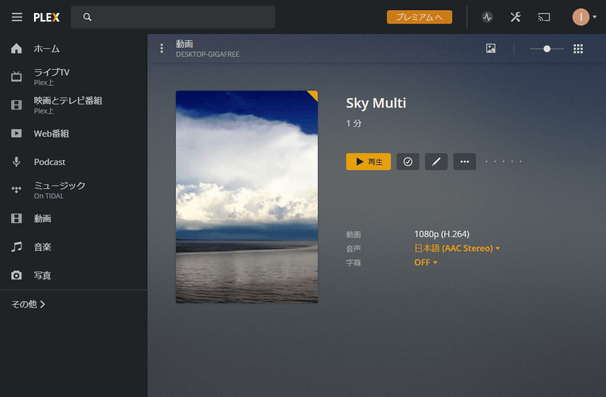Open the three-dot more options button
This screenshot has height=397, width=606.
click(465, 162)
